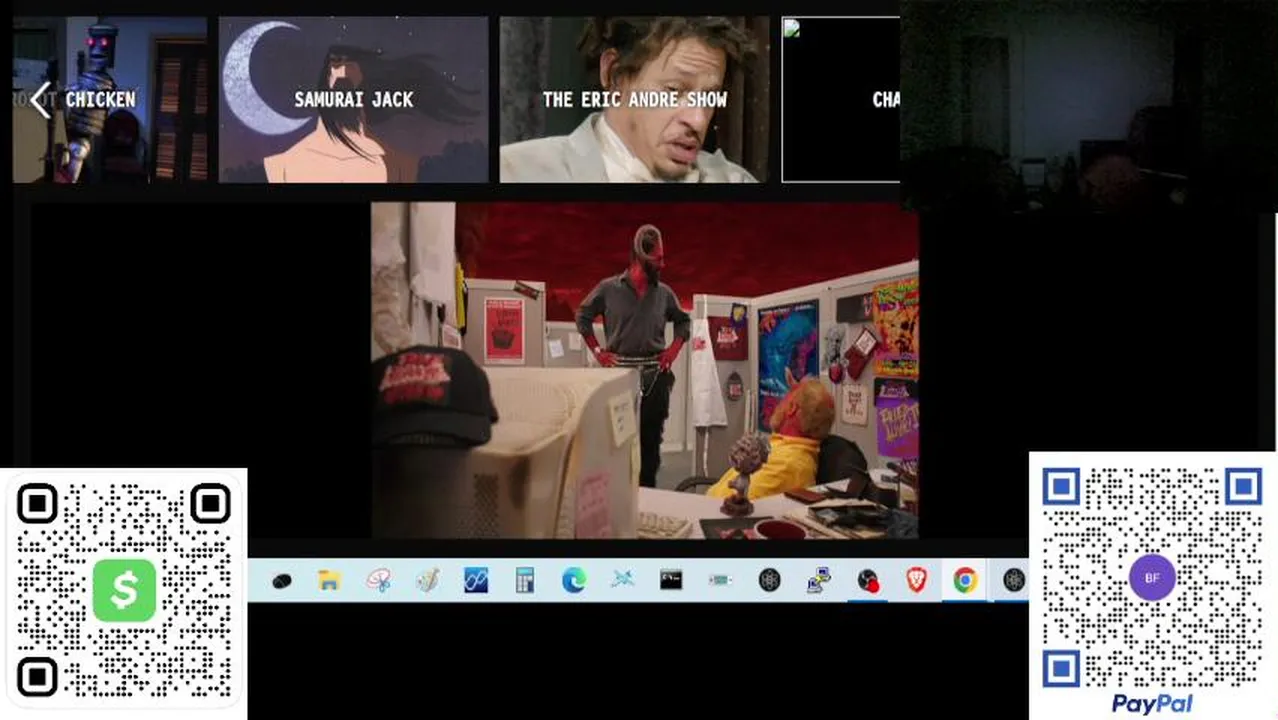The width and height of the screenshot is (1278, 720).
Task: Open the blue wave-graph app icon
Action: coord(476,580)
